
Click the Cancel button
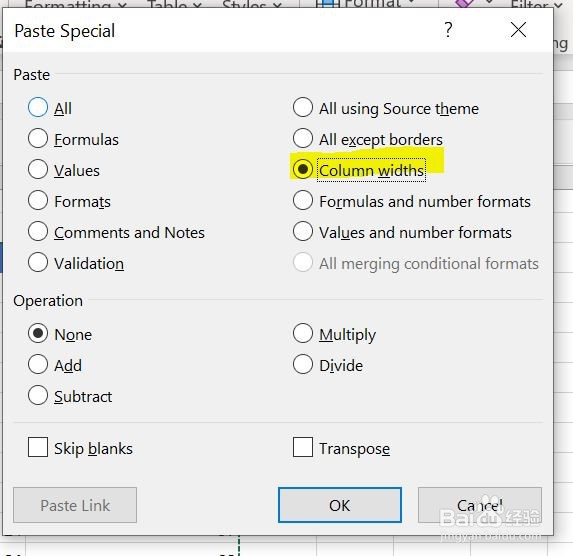pyautogui.click(x=480, y=505)
